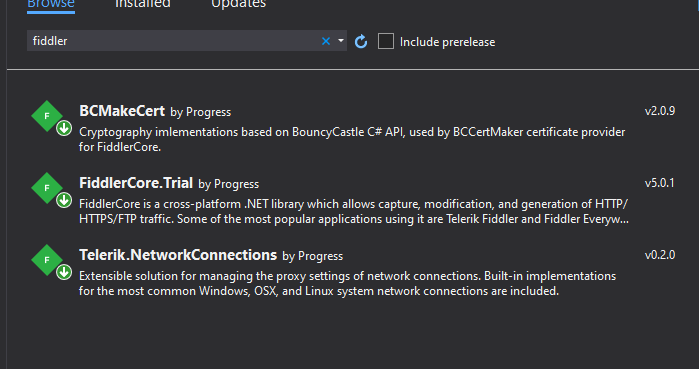Click the proxy settings description of Telerik.NetworkConnections
This screenshot has width=699, height=369.
[x=348, y=283]
